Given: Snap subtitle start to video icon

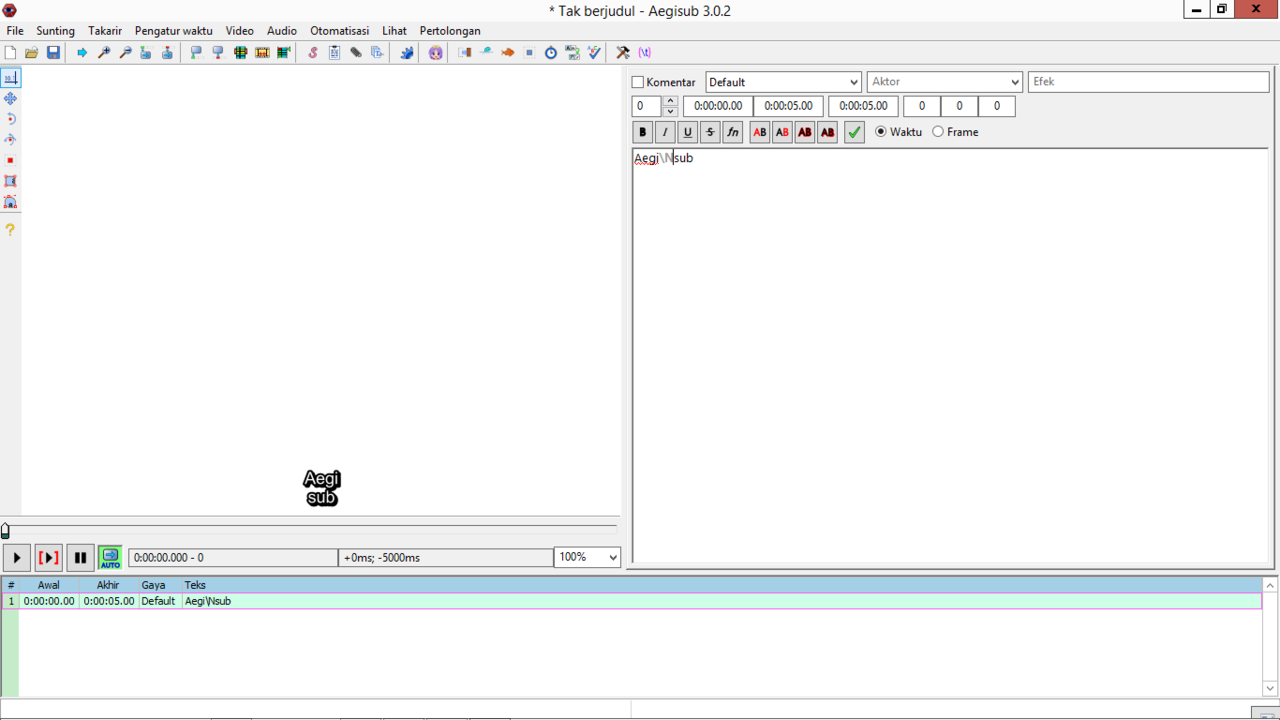Looking at the screenshot, I should [x=196, y=52].
